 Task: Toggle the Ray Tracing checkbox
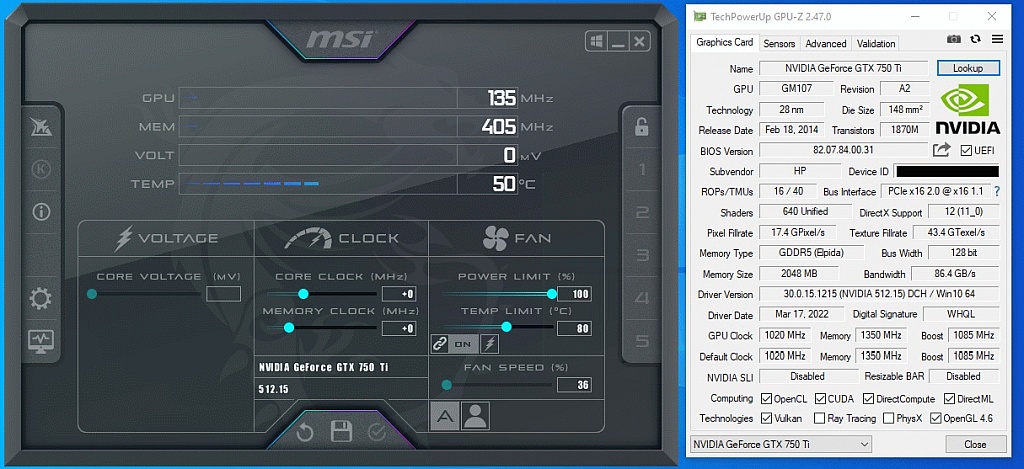[x=820, y=418]
